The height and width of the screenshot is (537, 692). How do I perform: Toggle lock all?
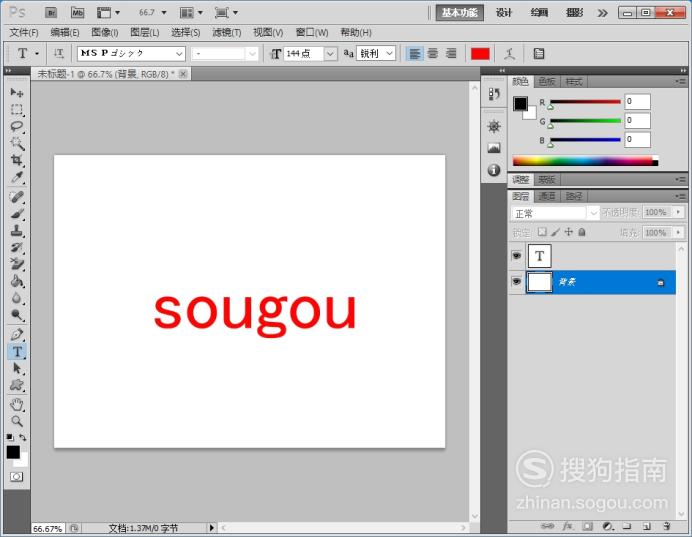click(x=582, y=232)
